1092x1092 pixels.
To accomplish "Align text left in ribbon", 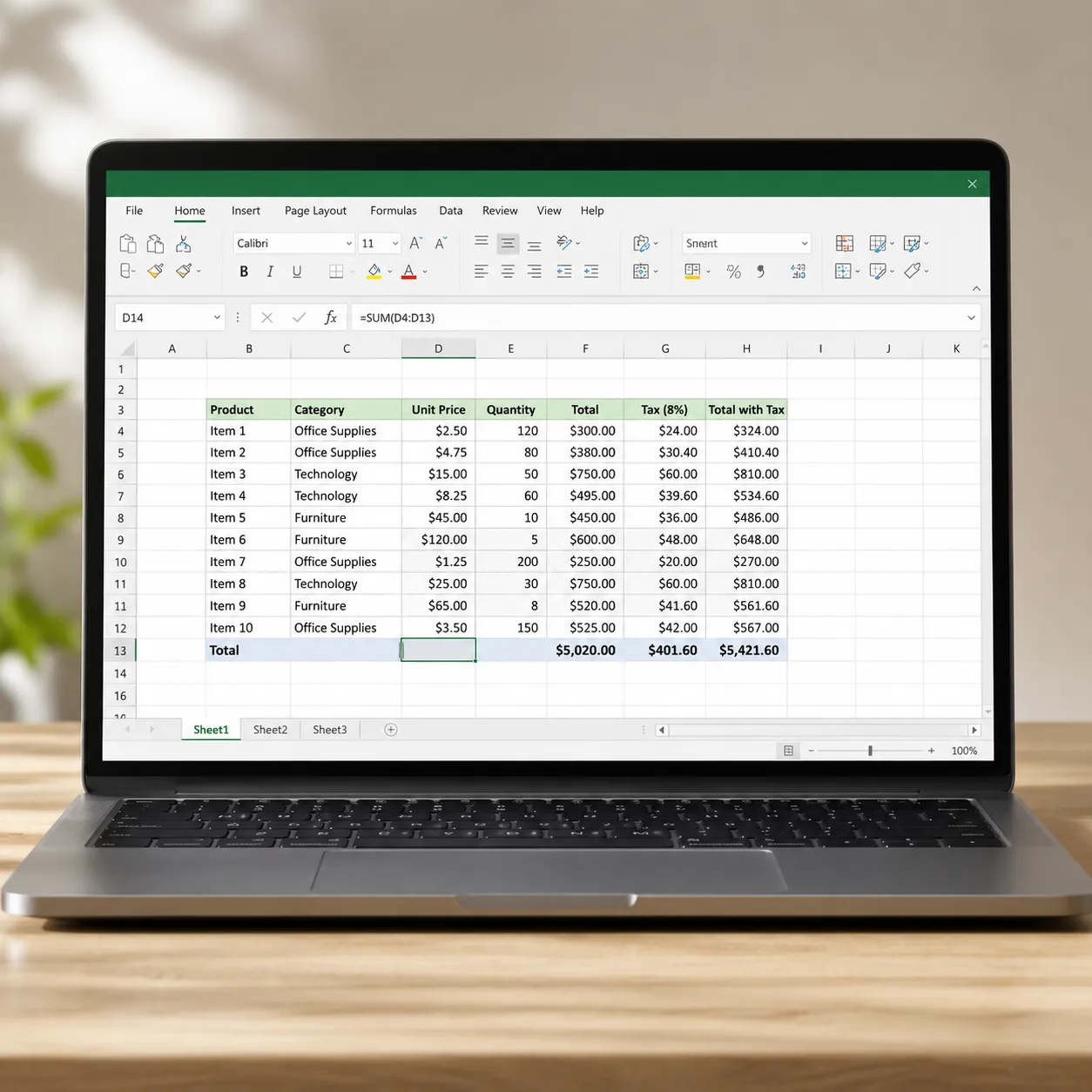I will click(481, 272).
